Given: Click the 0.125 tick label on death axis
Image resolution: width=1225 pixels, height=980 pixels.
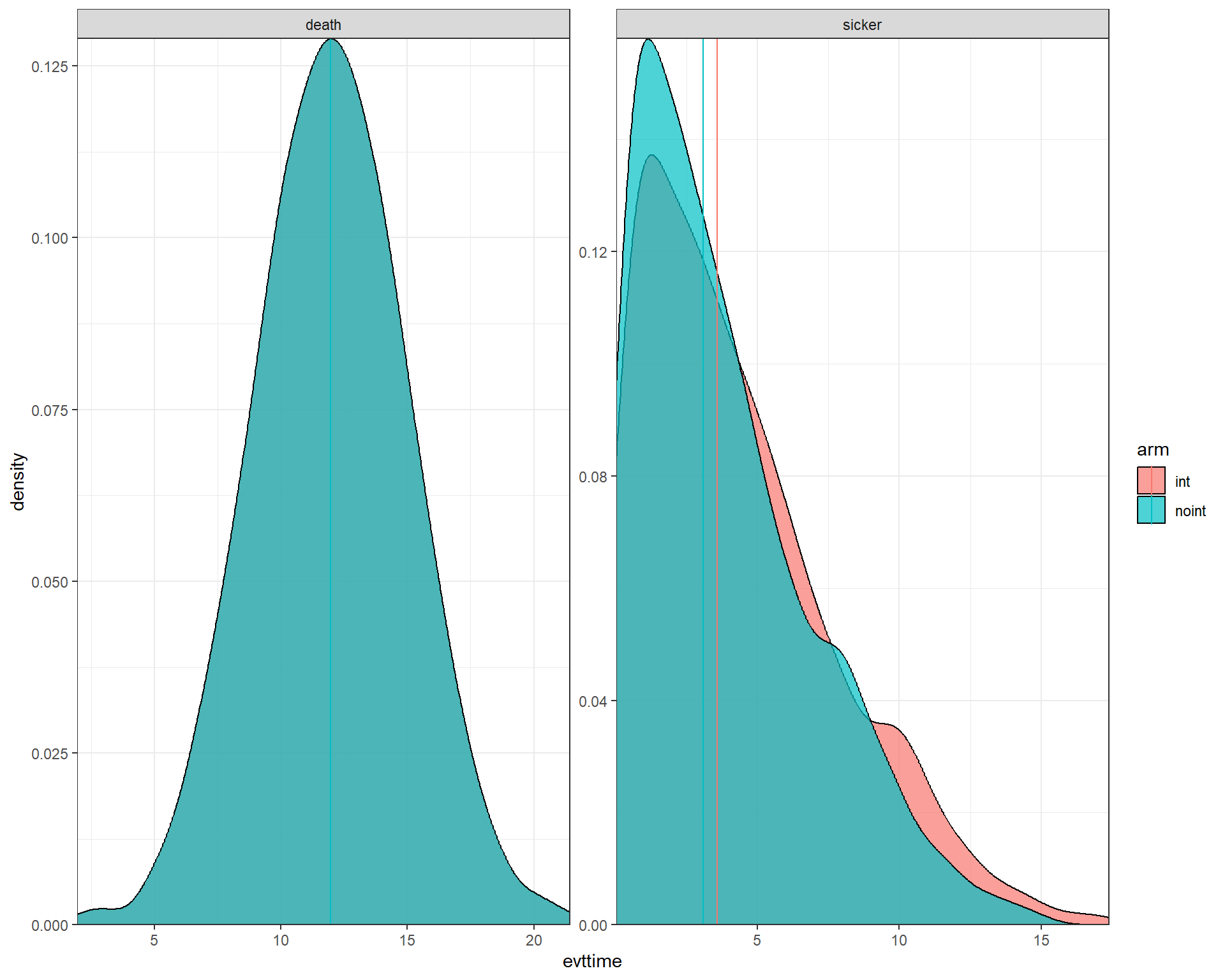Looking at the screenshot, I should pos(50,67).
